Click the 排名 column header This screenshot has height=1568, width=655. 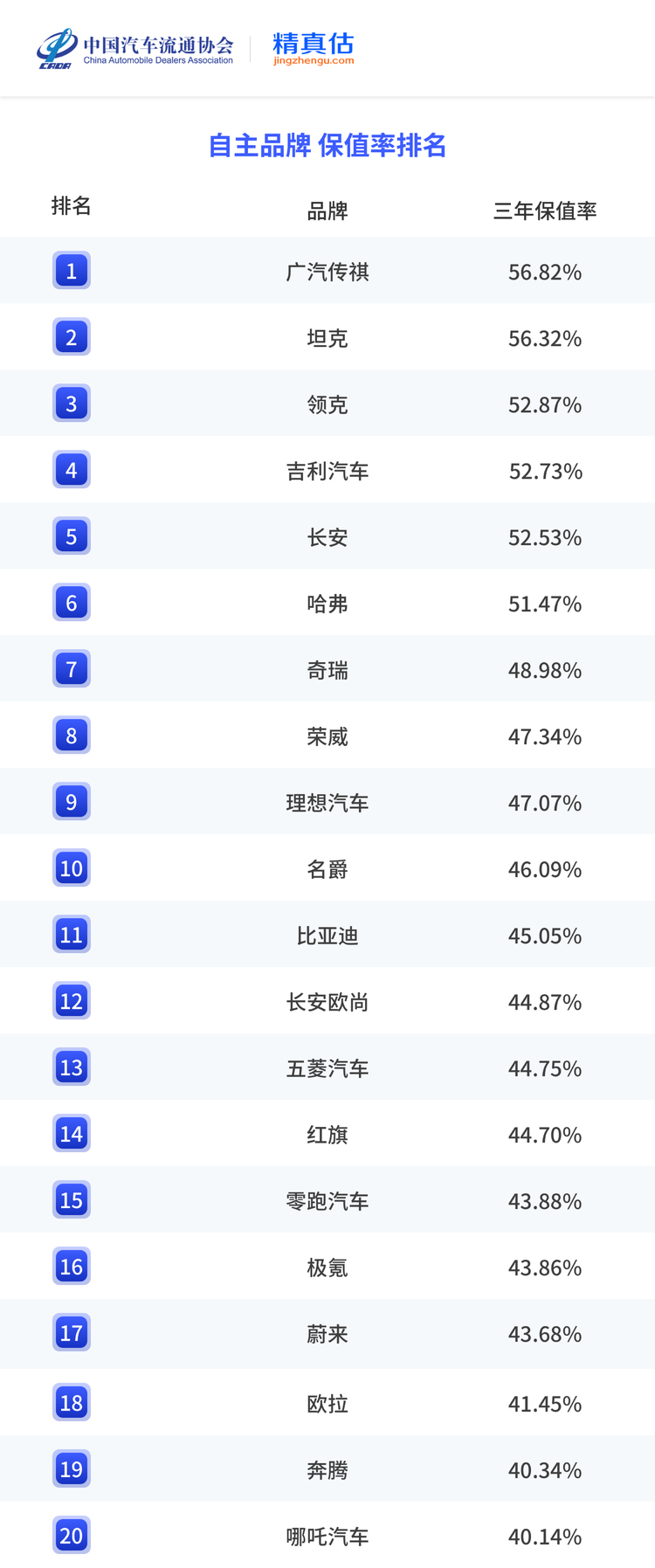(72, 206)
